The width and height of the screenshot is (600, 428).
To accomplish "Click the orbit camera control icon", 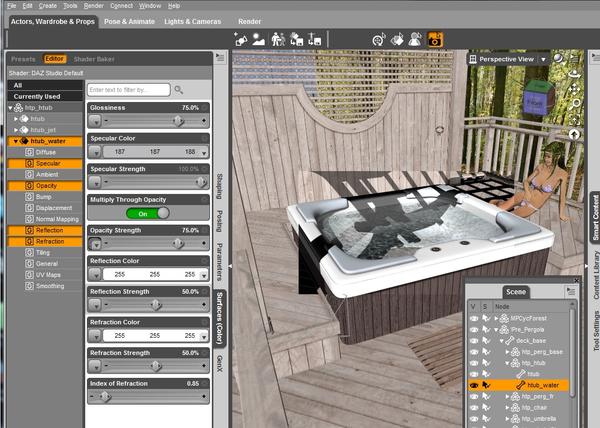I will tap(574, 74).
